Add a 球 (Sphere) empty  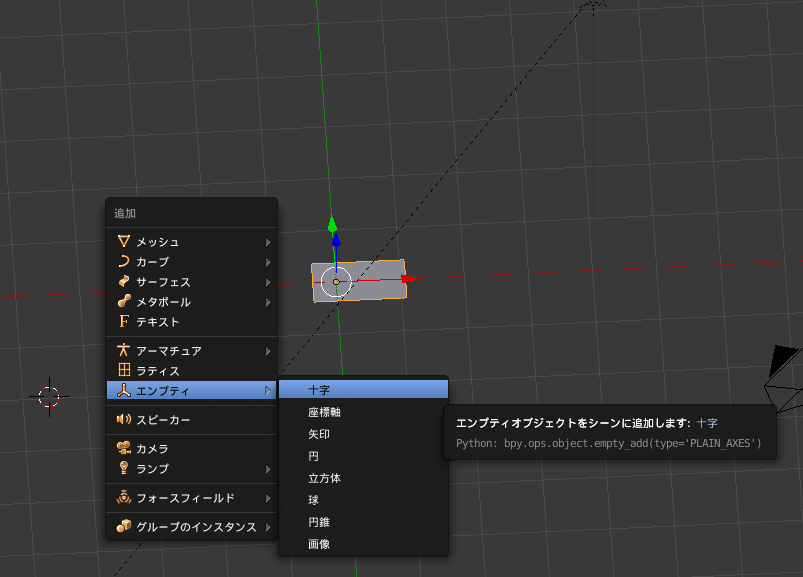[x=364, y=500]
